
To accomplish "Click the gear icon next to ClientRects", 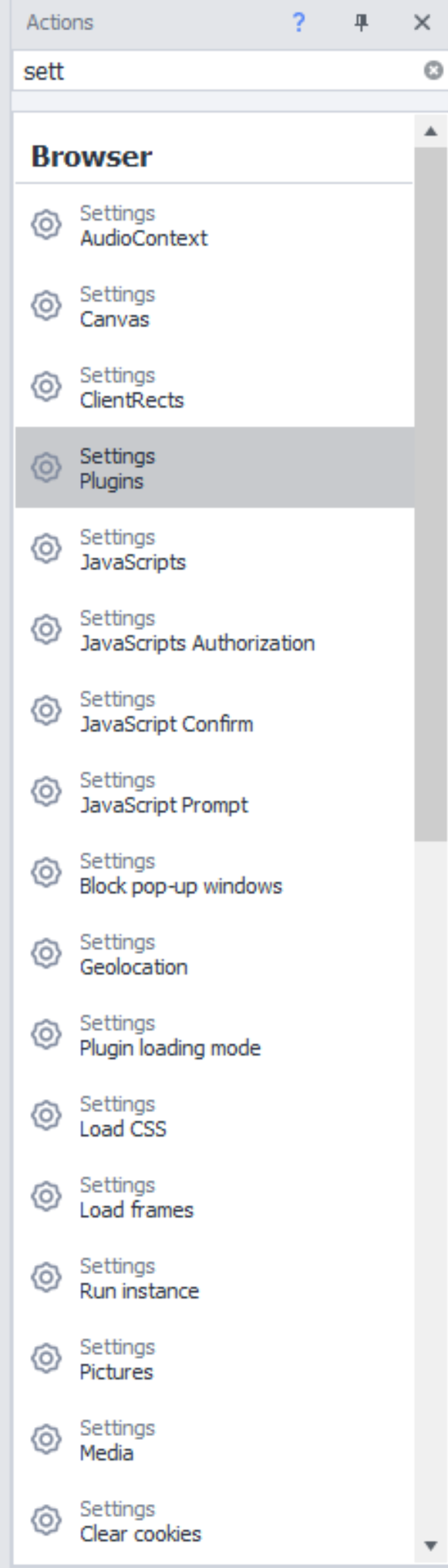I will [46, 387].
